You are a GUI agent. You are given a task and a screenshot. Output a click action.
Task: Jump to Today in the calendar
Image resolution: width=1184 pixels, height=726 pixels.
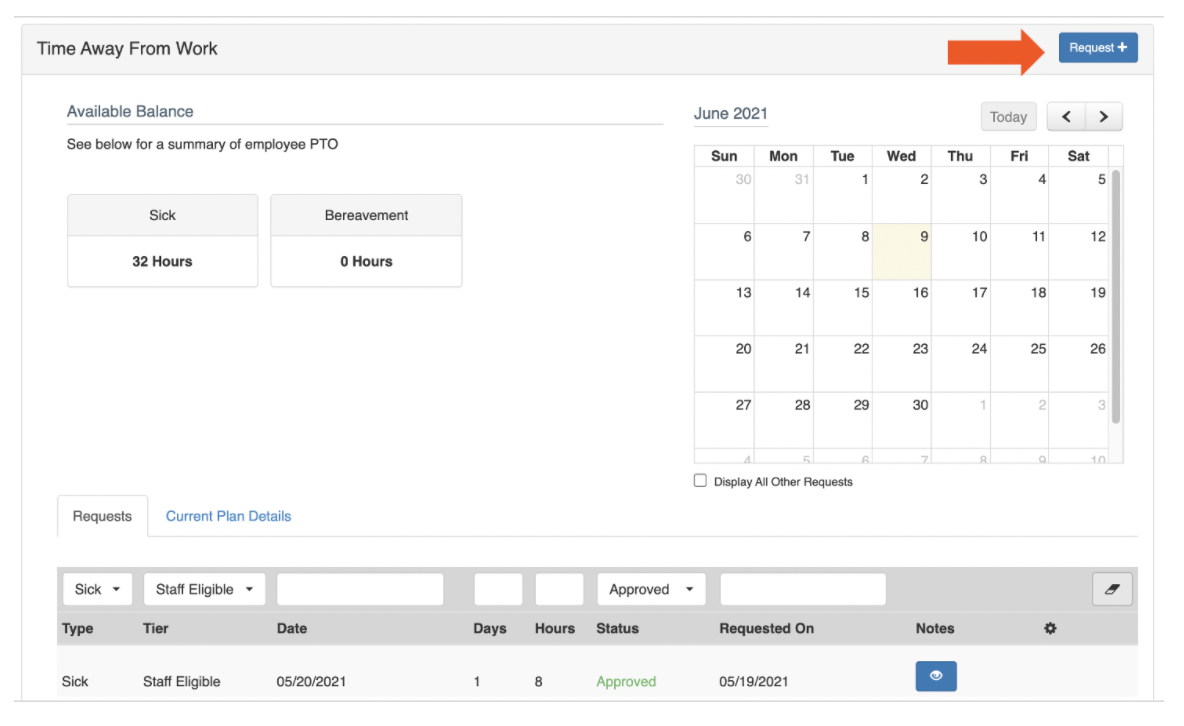tap(1008, 117)
